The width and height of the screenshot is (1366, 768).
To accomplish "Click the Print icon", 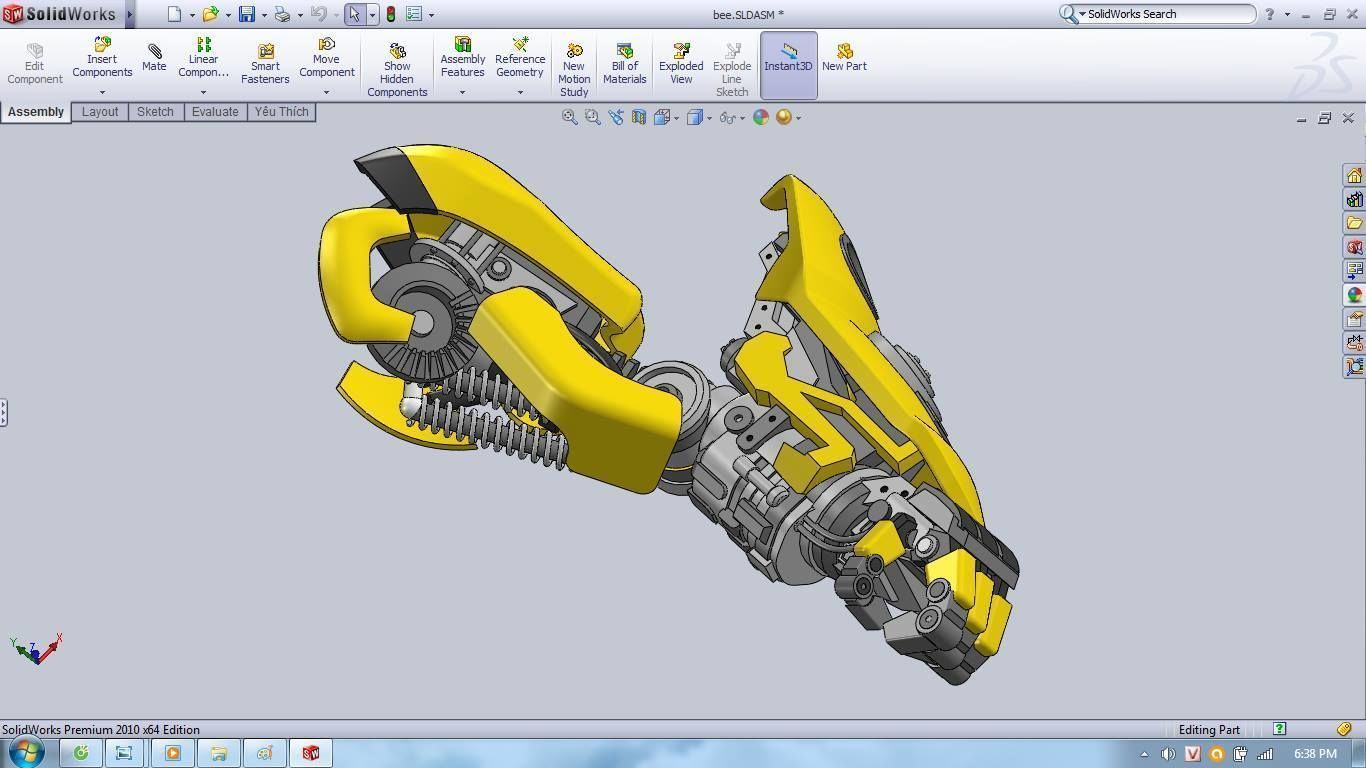I will [x=282, y=14].
